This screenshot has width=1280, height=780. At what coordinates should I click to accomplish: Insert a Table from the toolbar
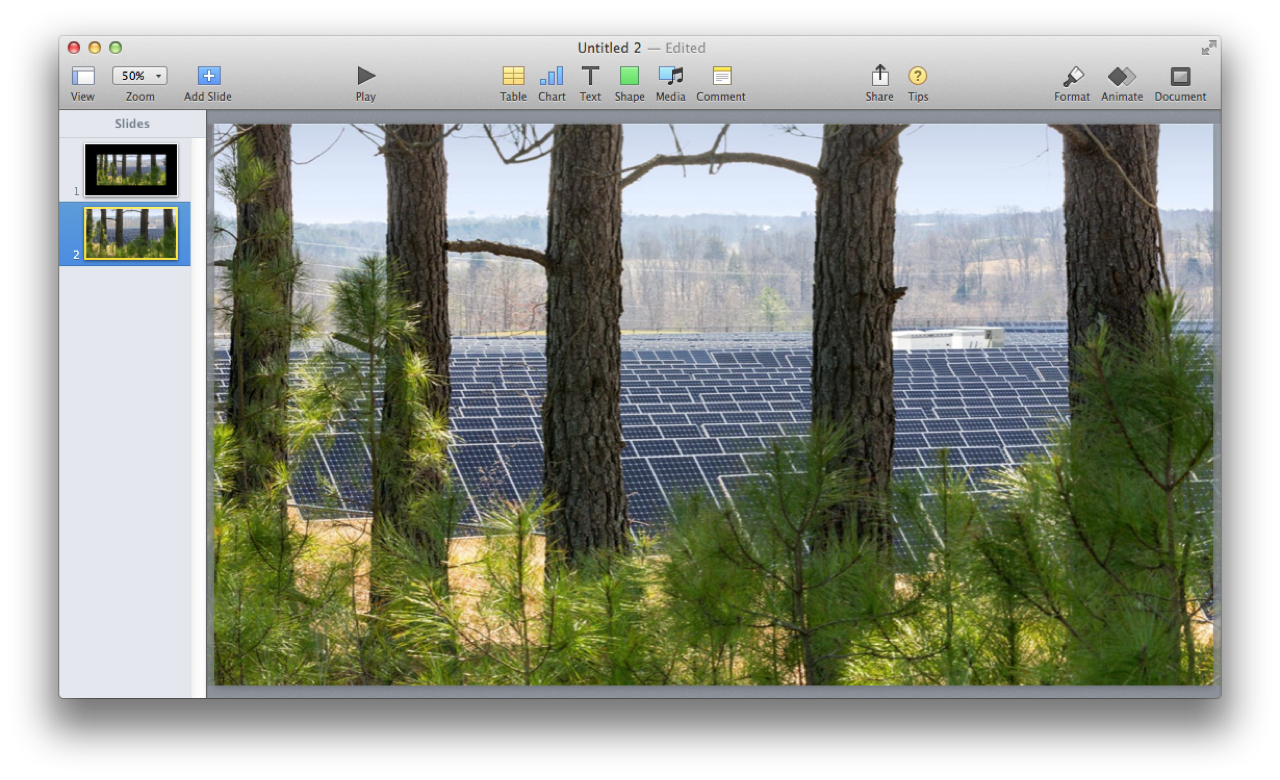point(513,76)
